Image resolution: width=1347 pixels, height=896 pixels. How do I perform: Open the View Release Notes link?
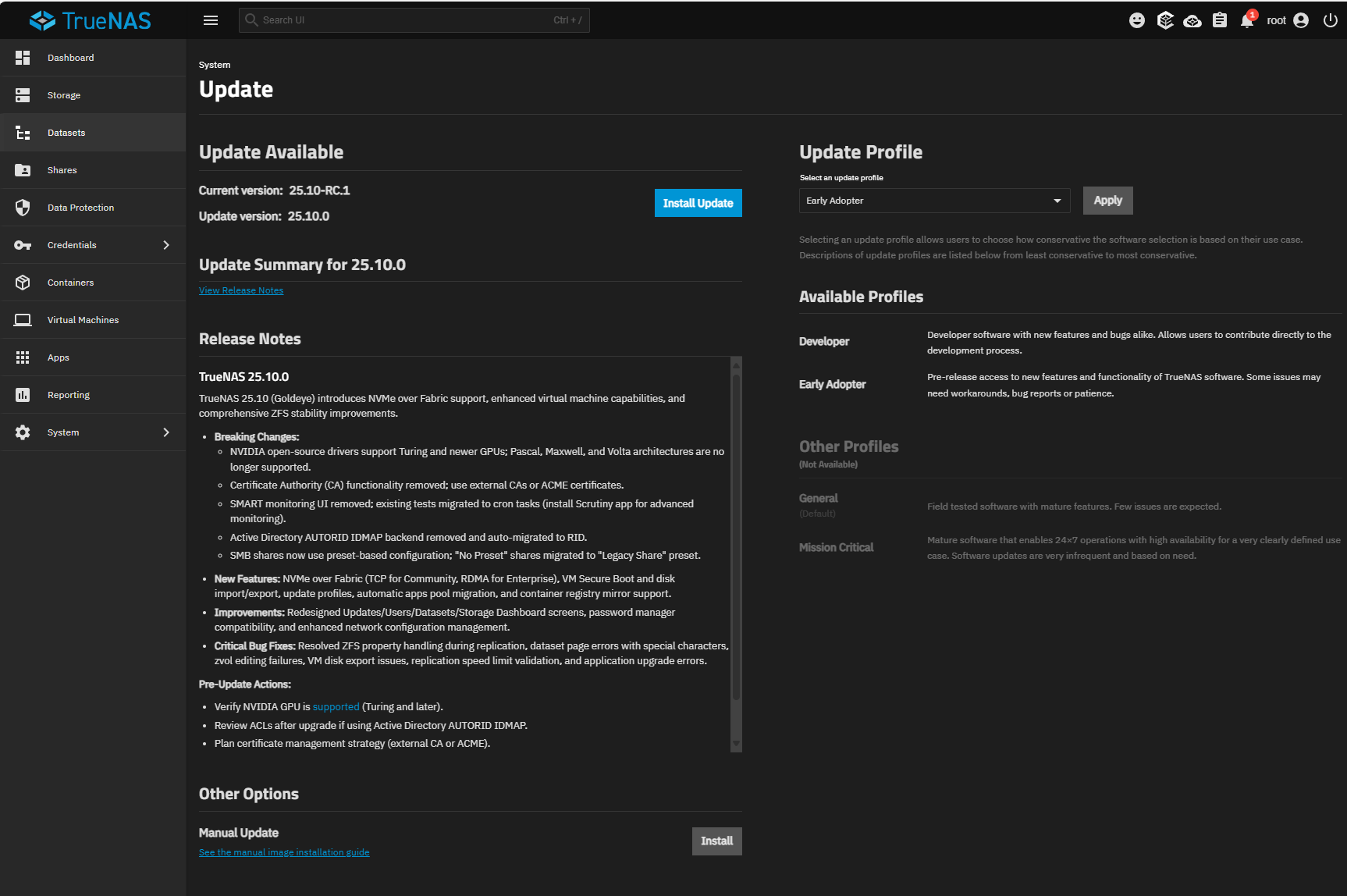point(241,290)
